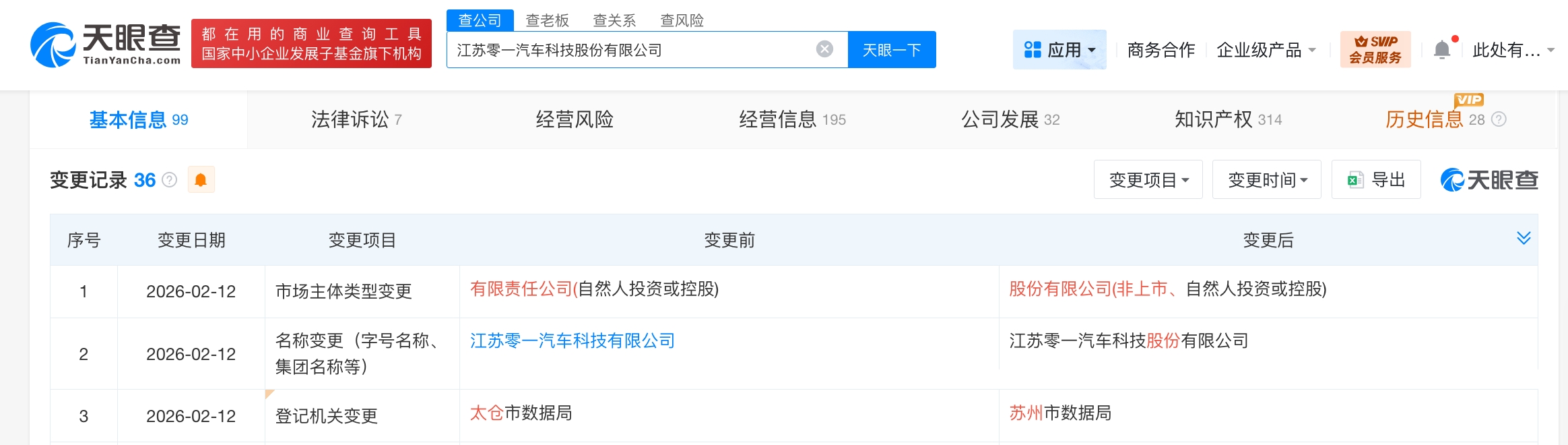Expand the 应用 apps dropdown
The height and width of the screenshot is (445, 1568).
point(1059,50)
